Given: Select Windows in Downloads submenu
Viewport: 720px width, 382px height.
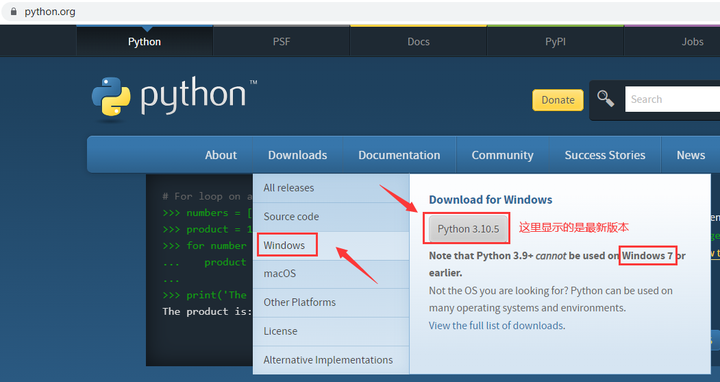Looking at the screenshot, I should [331, 245].
